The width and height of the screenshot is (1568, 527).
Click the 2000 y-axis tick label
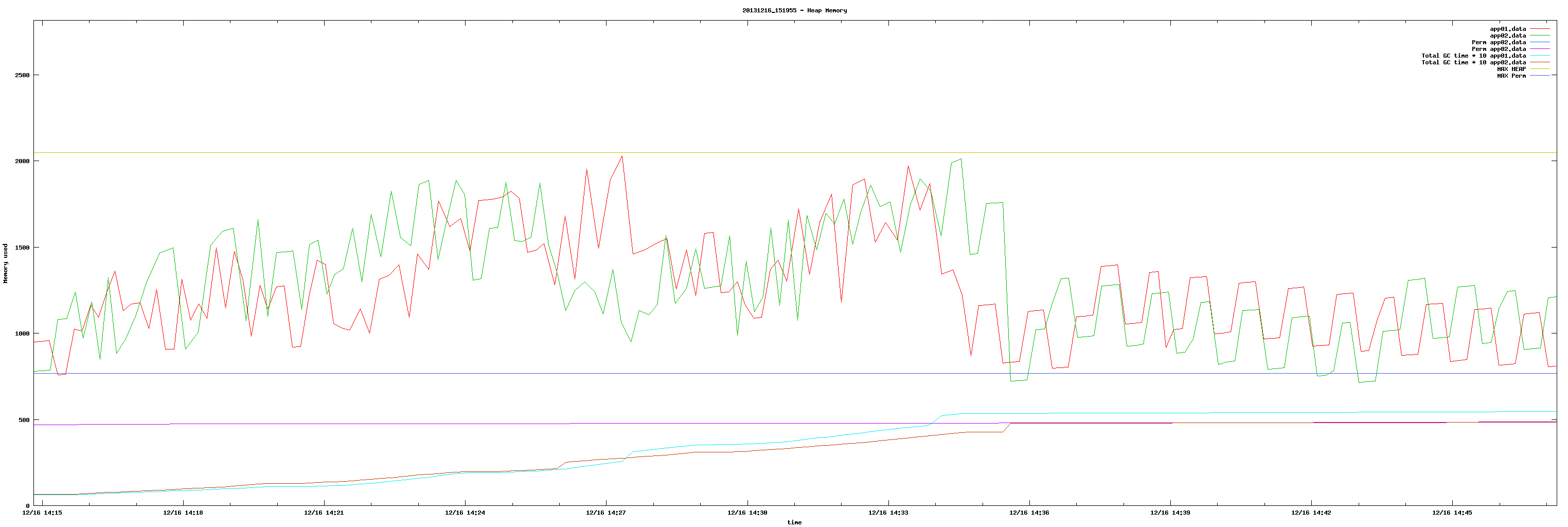22,162
